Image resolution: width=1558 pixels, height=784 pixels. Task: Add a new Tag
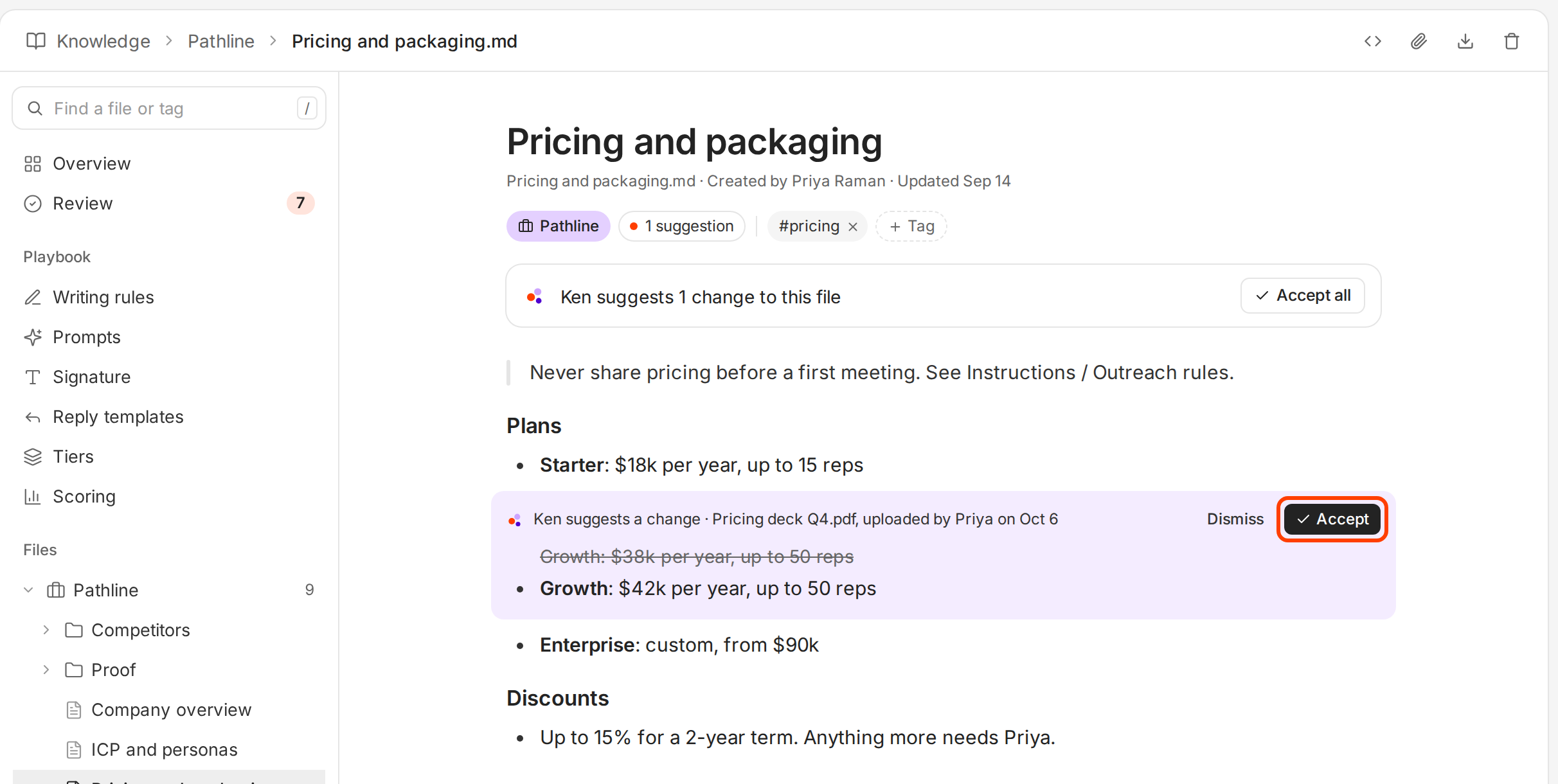pos(911,226)
